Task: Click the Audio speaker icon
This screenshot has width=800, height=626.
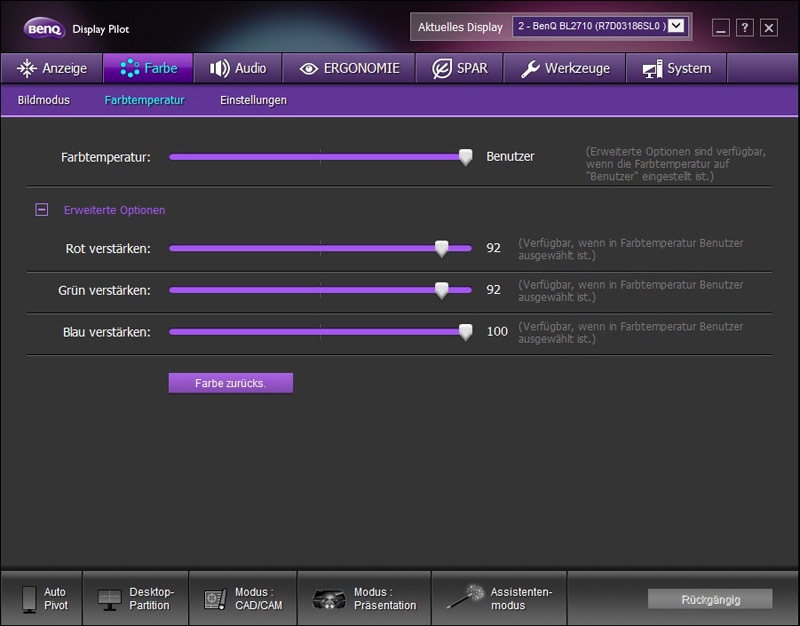Action: click(x=219, y=68)
